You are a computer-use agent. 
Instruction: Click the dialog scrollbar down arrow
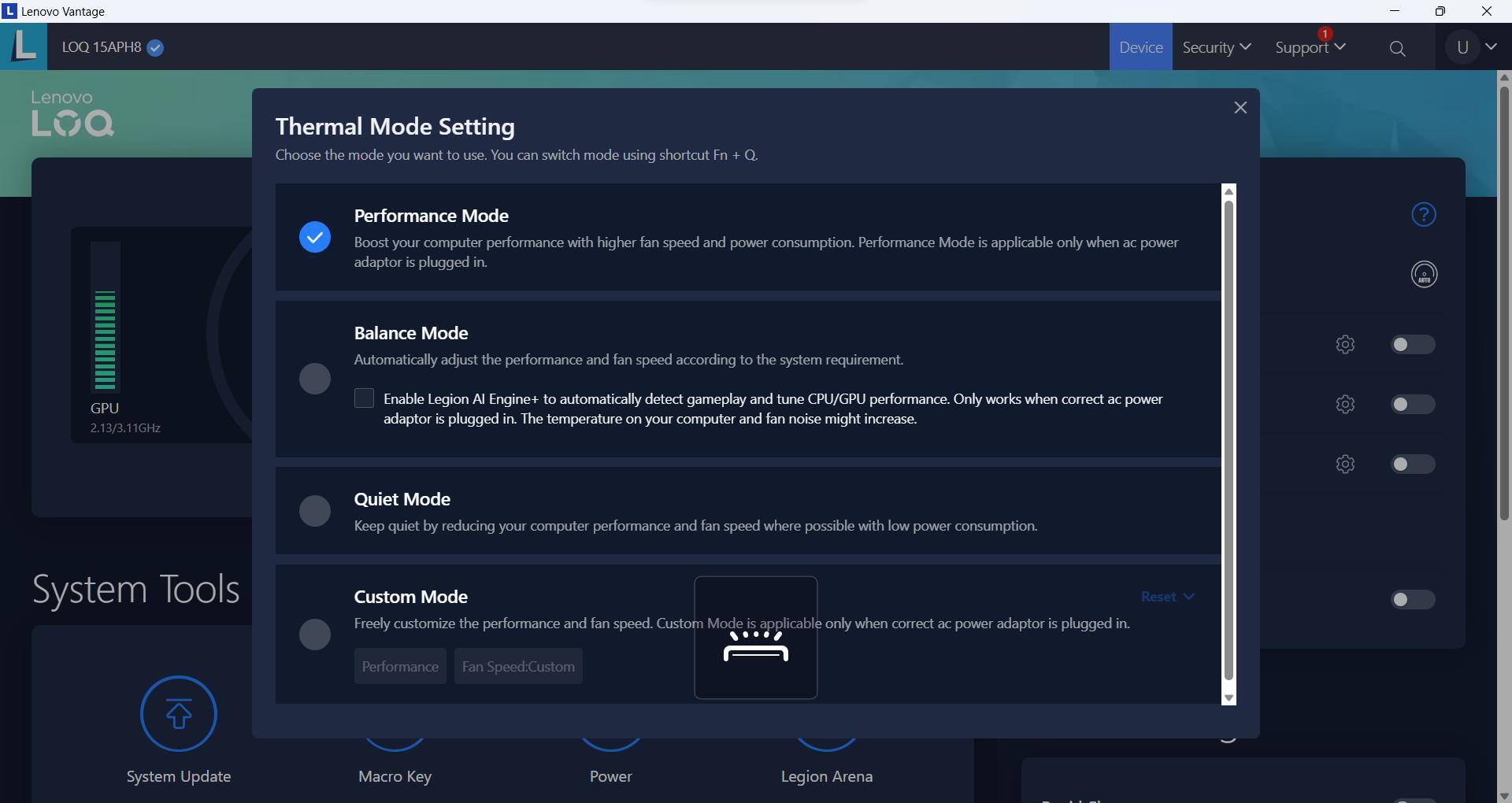click(x=1228, y=698)
